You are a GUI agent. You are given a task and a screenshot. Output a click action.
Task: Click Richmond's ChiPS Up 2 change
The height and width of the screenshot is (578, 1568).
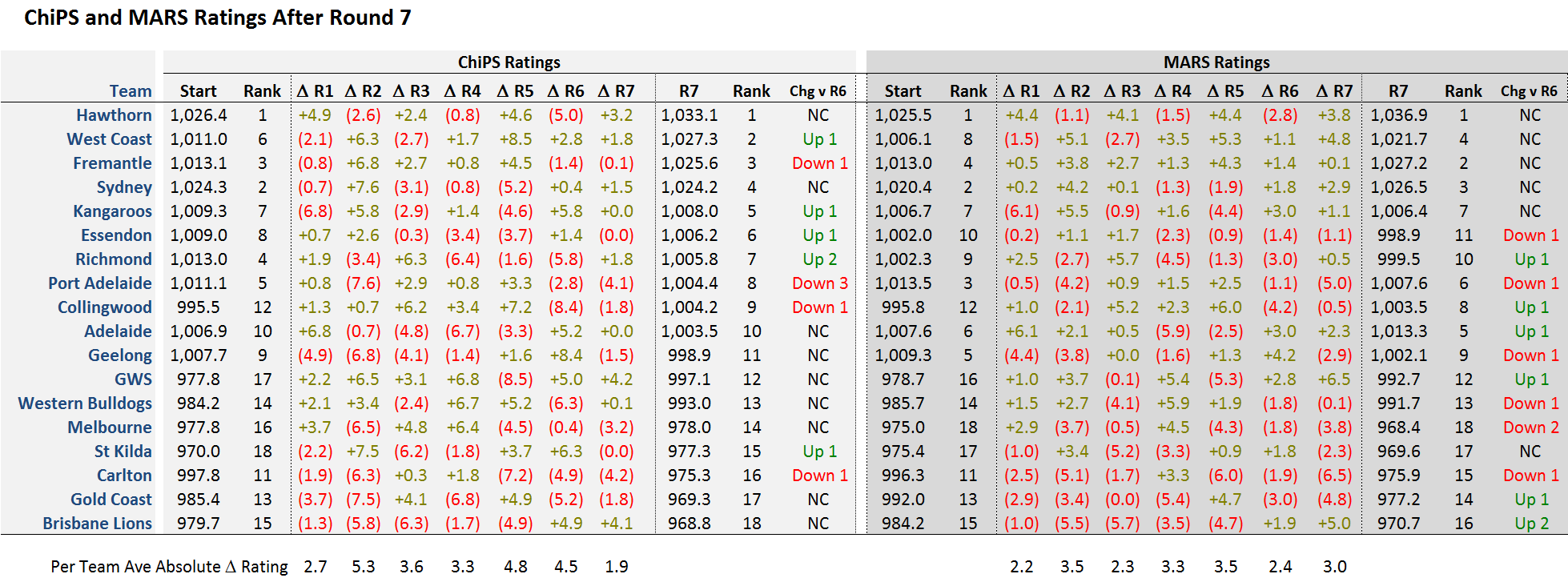tap(820, 259)
